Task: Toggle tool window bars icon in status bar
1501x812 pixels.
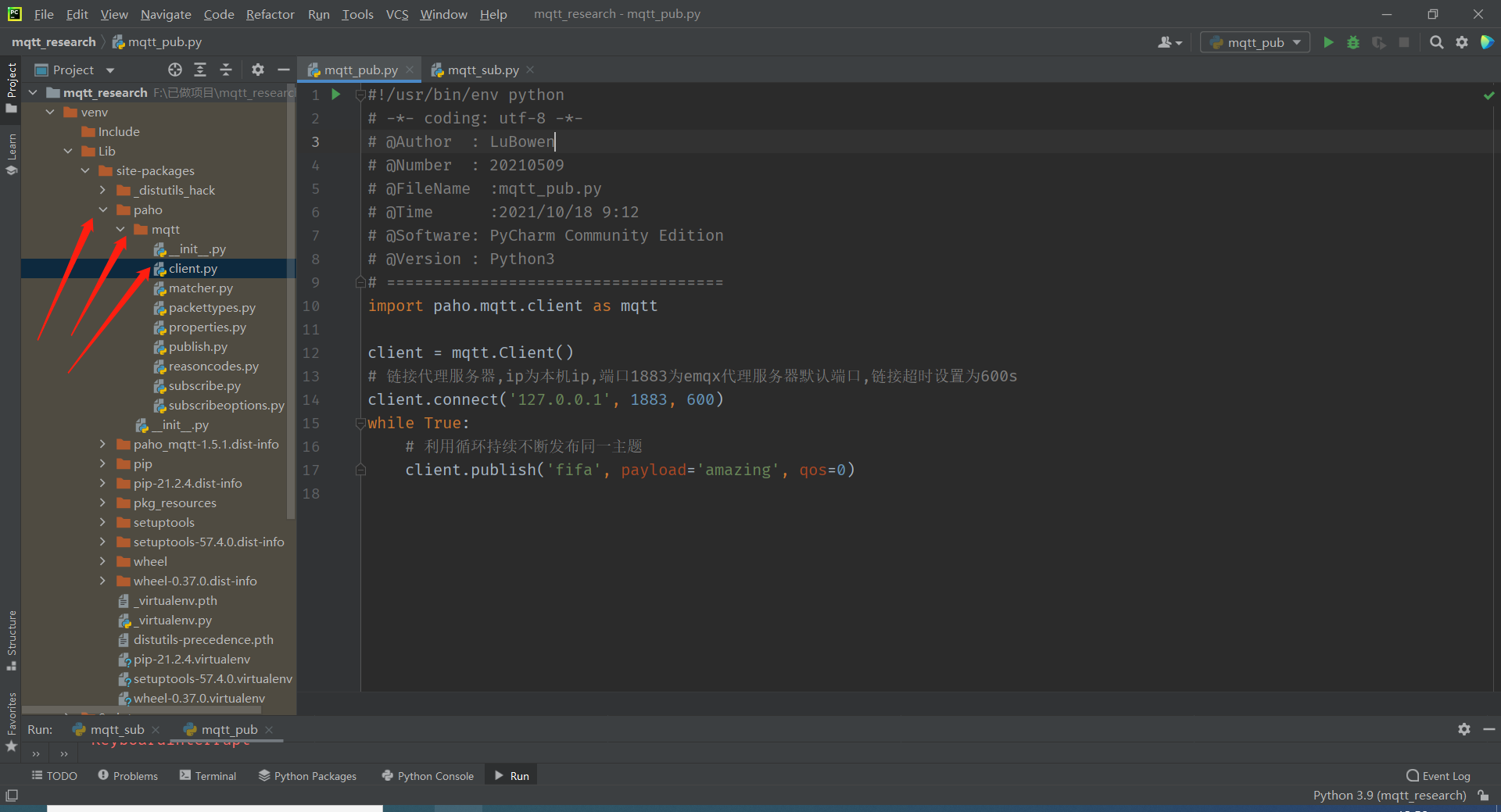Action: [x=12, y=796]
